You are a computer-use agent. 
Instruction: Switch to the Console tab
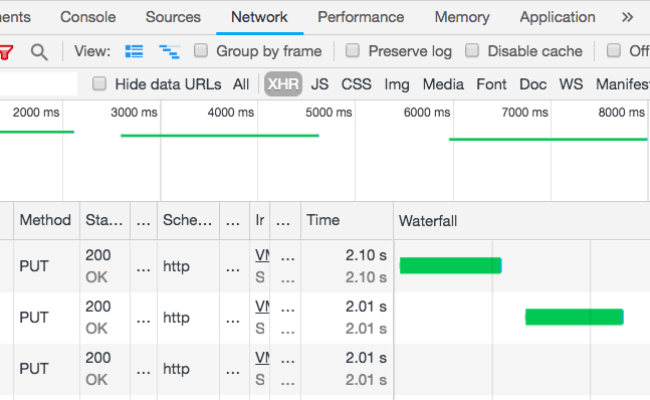click(88, 17)
